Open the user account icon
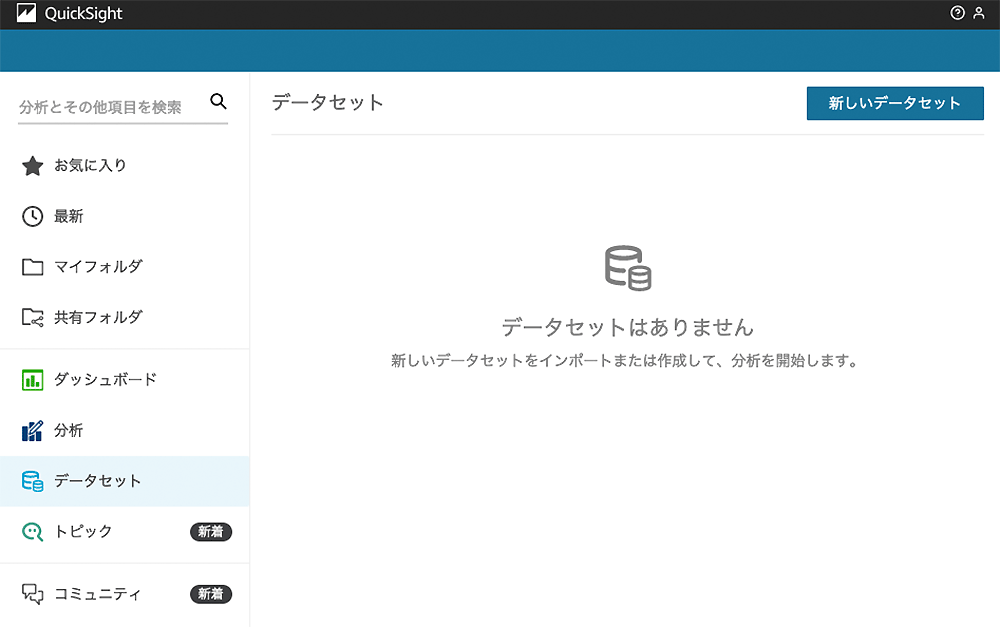This screenshot has height=627, width=1000. point(979,13)
